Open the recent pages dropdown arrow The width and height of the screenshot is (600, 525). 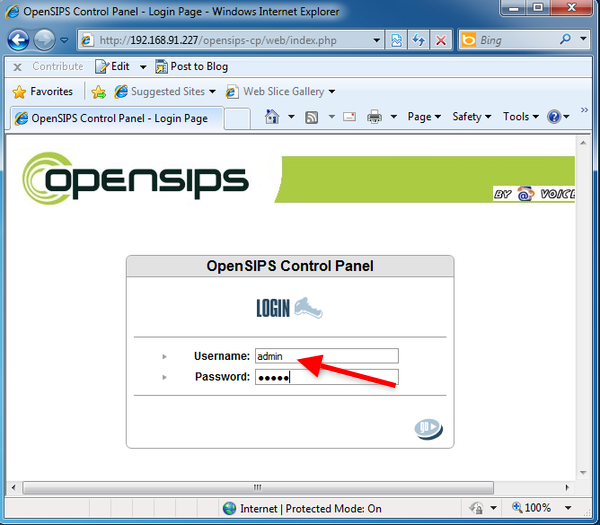coord(64,40)
